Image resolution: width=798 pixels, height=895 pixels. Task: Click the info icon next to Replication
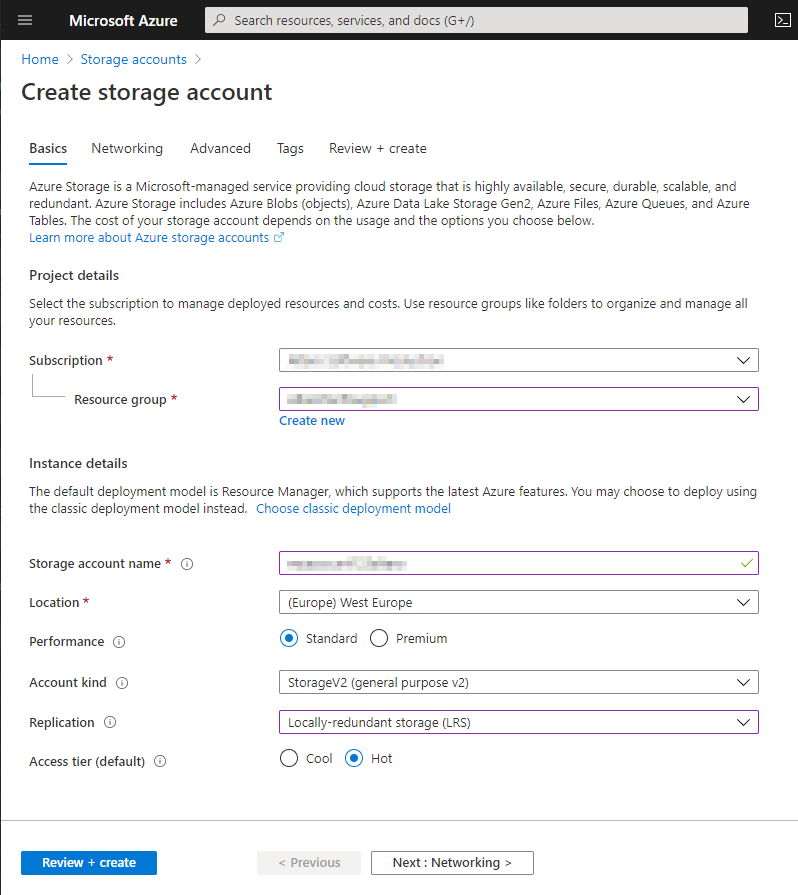click(110, 723)
